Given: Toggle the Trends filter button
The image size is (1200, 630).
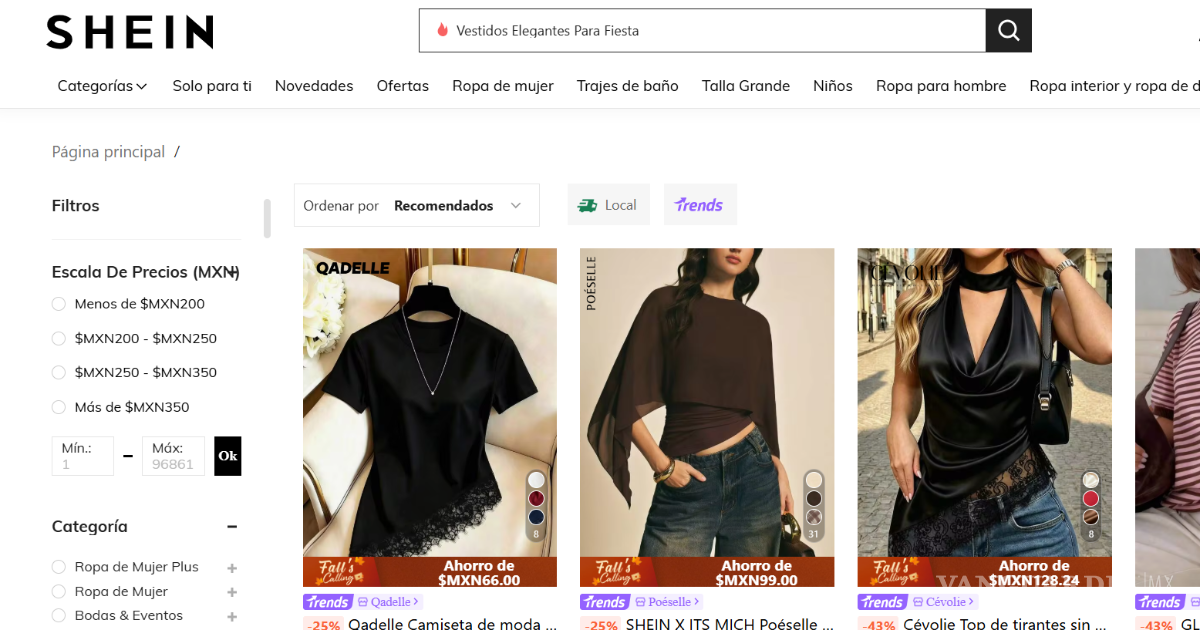Looking at the screenshot, I should point(700,205).
